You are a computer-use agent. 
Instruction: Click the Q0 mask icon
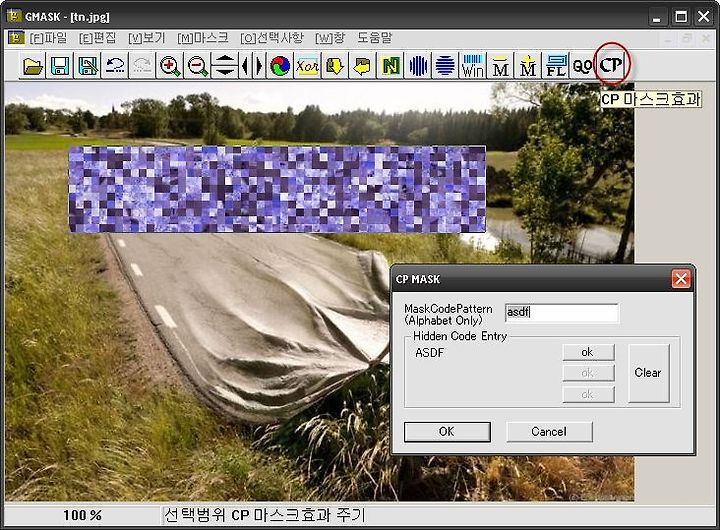(582, 66)
